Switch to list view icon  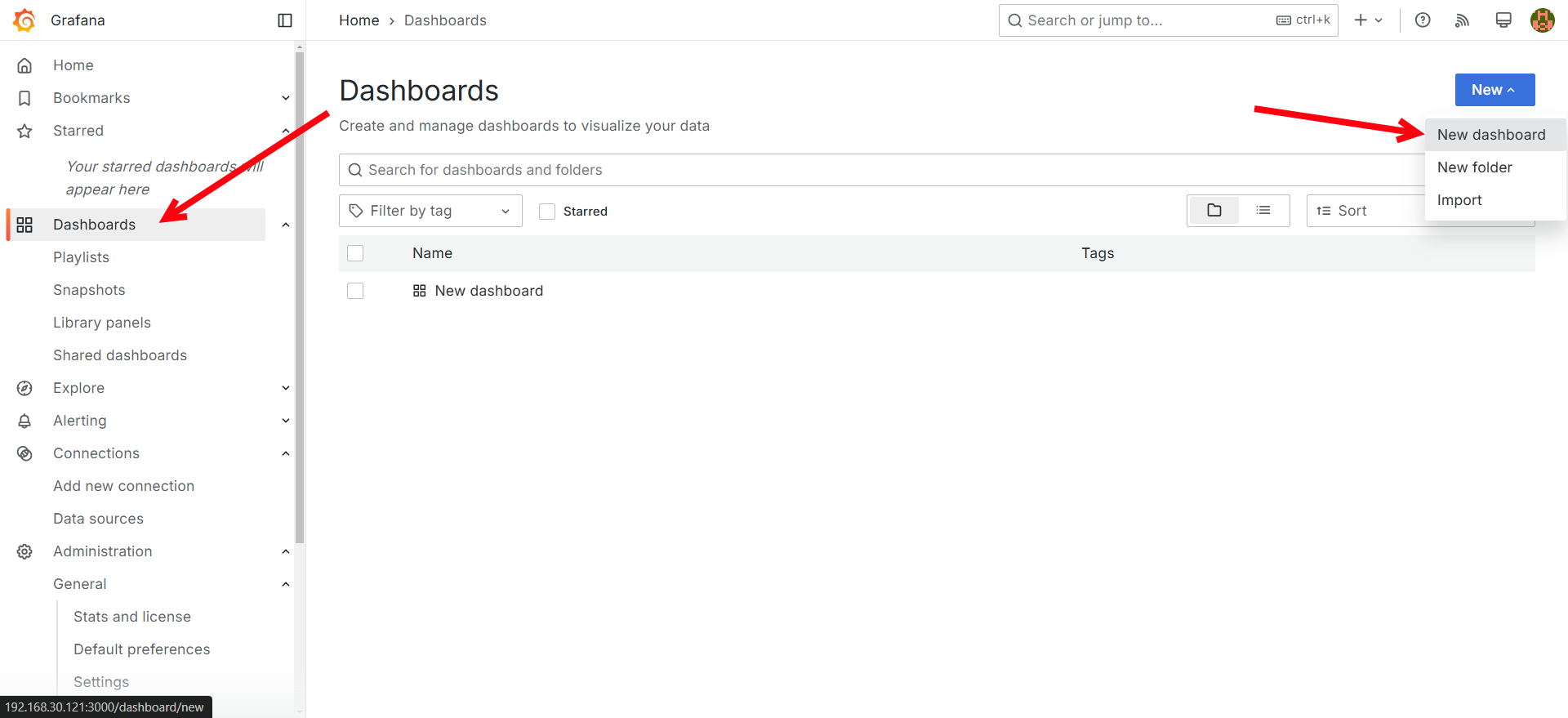1263,211
